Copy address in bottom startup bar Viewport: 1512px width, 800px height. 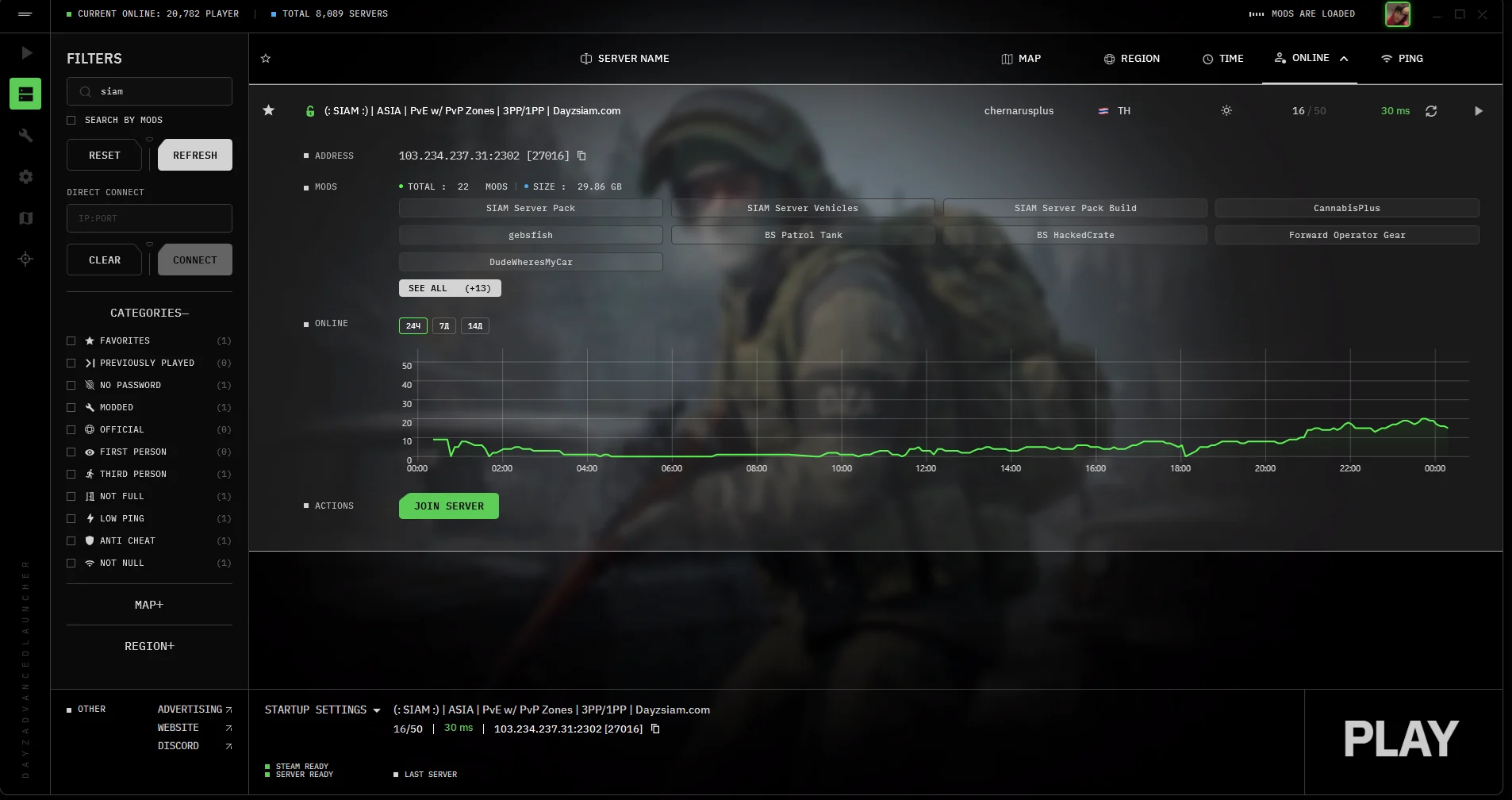[x=655, y=729]
